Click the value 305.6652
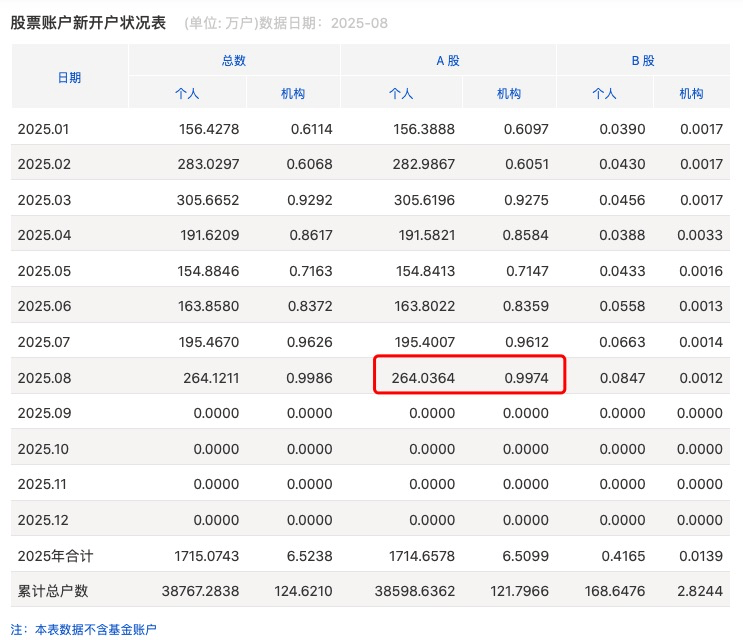Viewport: 743px width, 642px height. (208, 200)
